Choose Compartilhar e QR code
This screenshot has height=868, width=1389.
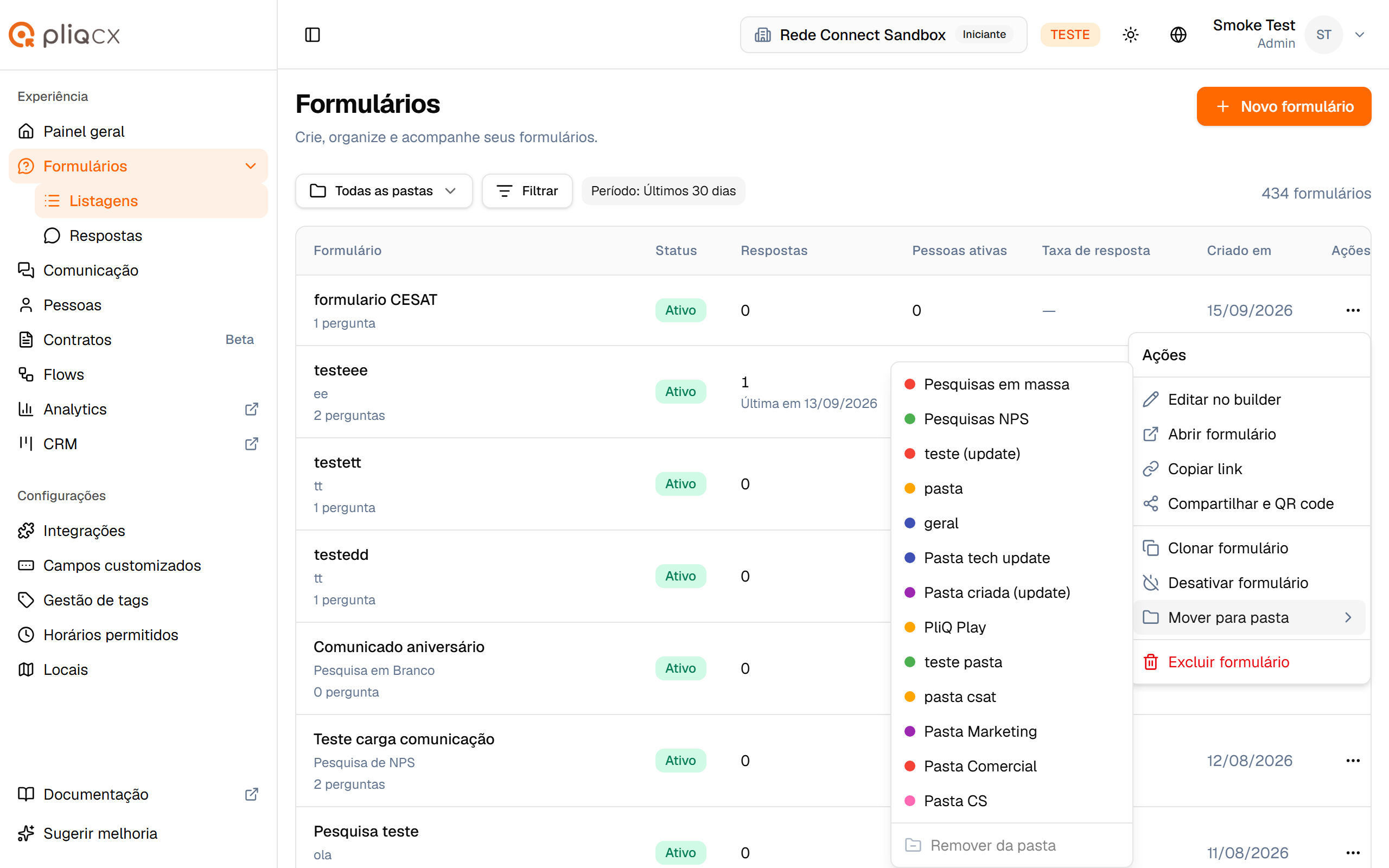tap(1249, 503)
